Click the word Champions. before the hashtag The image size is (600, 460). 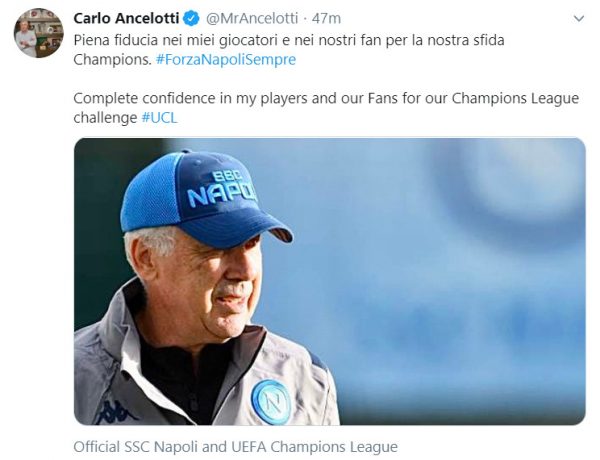112,60
